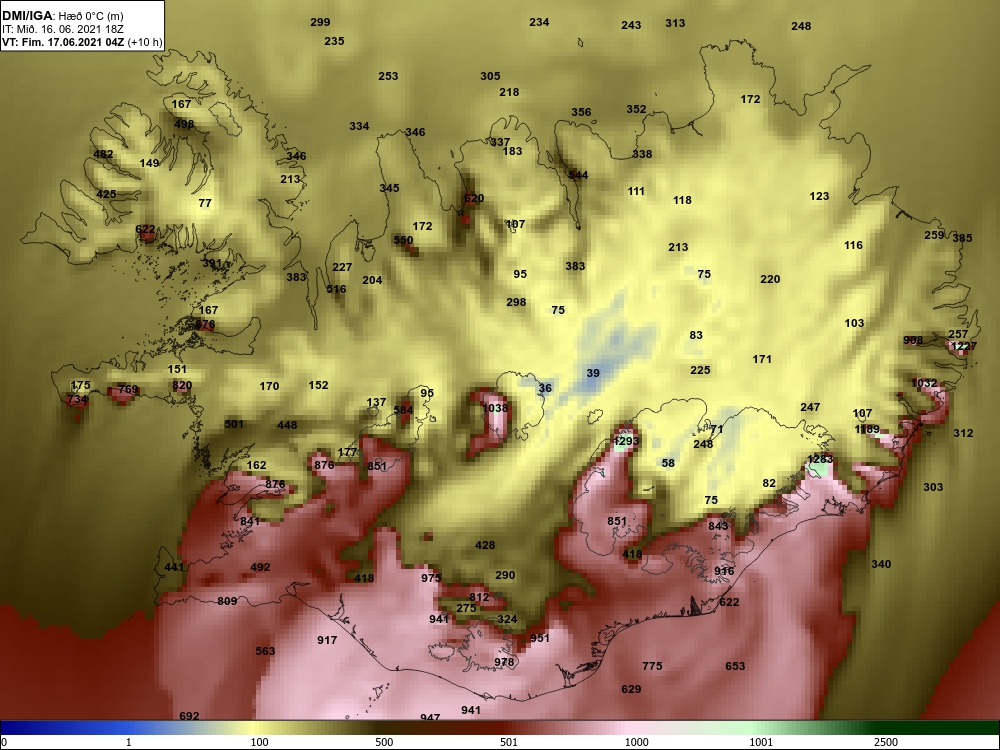This screenshot has width=1000, height=750.
Task: Click the map value 734 at the western tip
Action: click(x=77, y=400)
